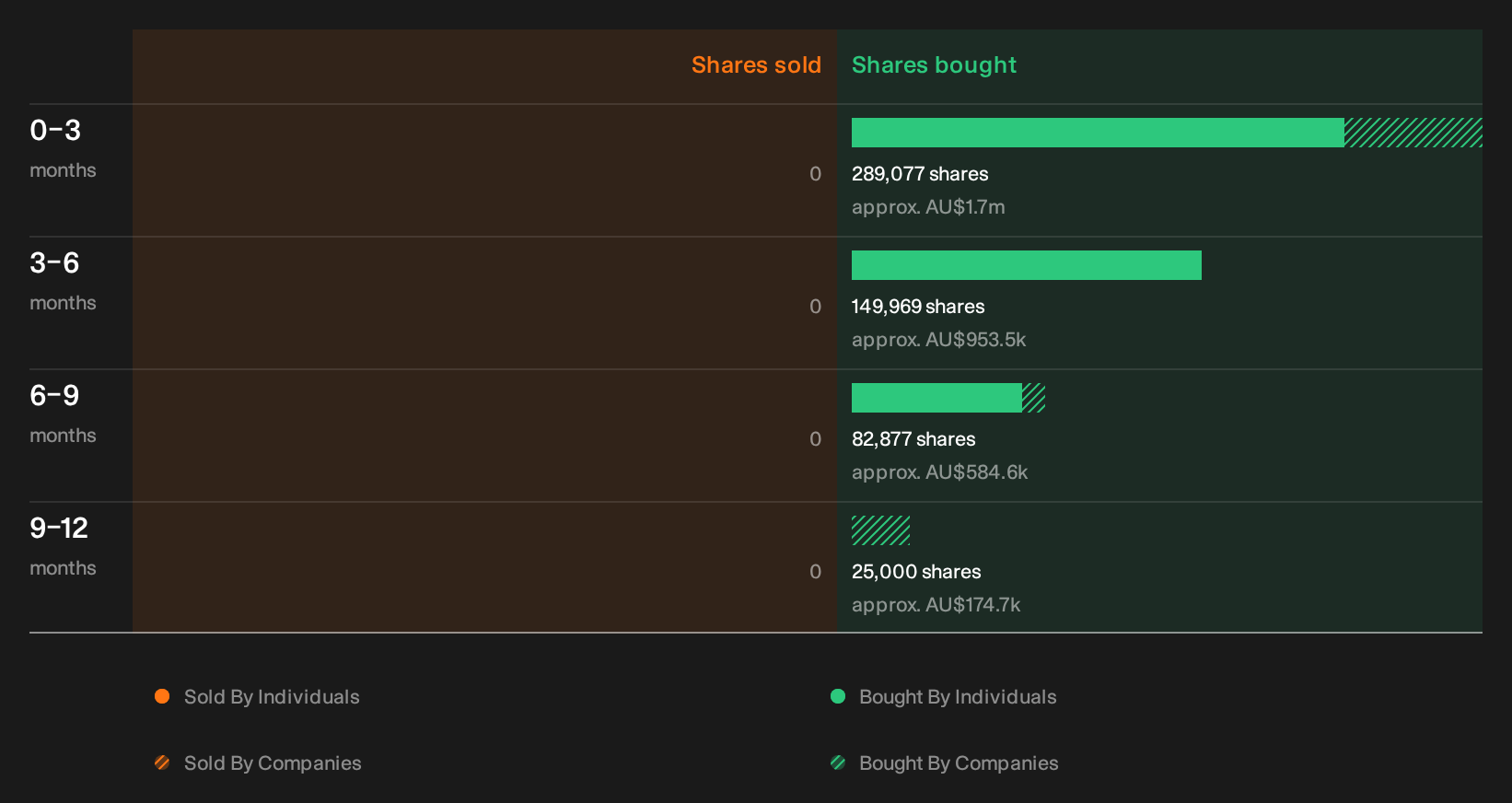The width and height of the screenshot is (1512, 803).
Task: Click the green Bought By Individuals dot
Action: pos(838,696)
